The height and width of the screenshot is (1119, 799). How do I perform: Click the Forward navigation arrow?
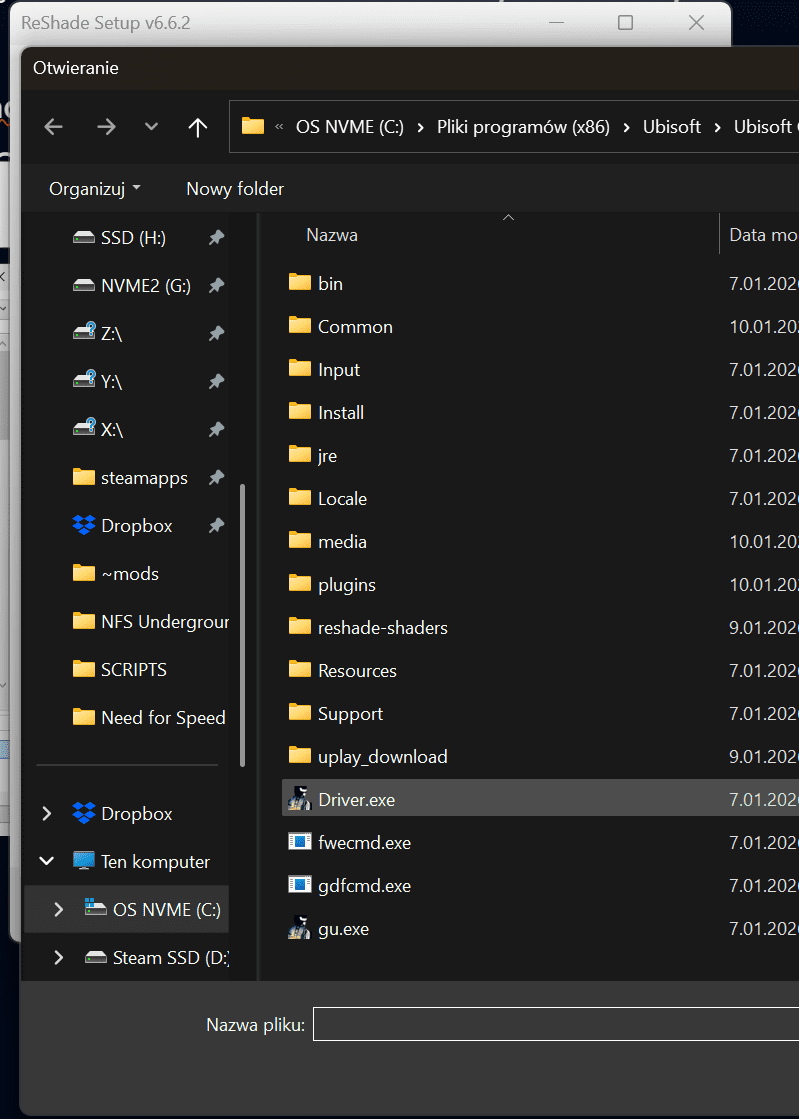point(106,127)
